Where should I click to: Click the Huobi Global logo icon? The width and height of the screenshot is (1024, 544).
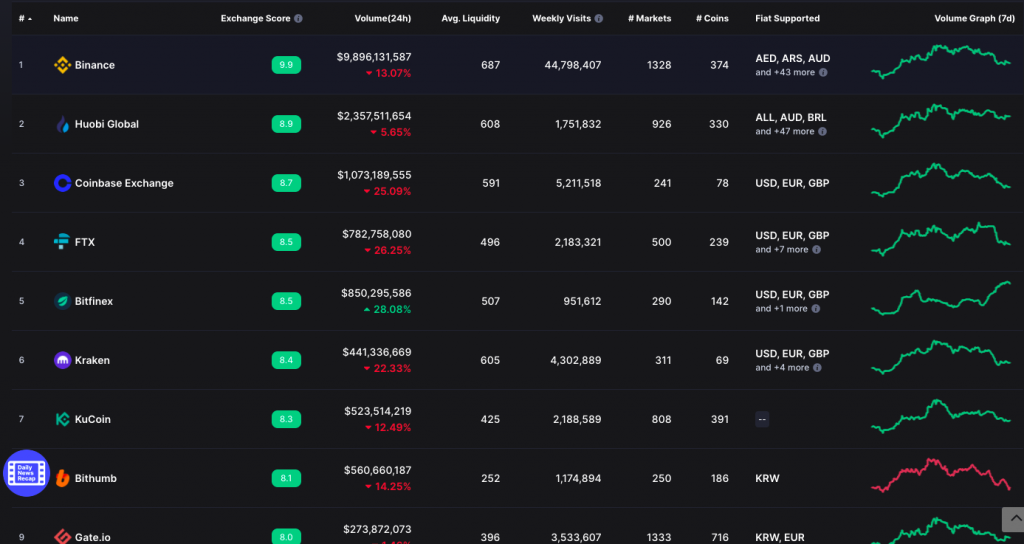pos(62,124)
